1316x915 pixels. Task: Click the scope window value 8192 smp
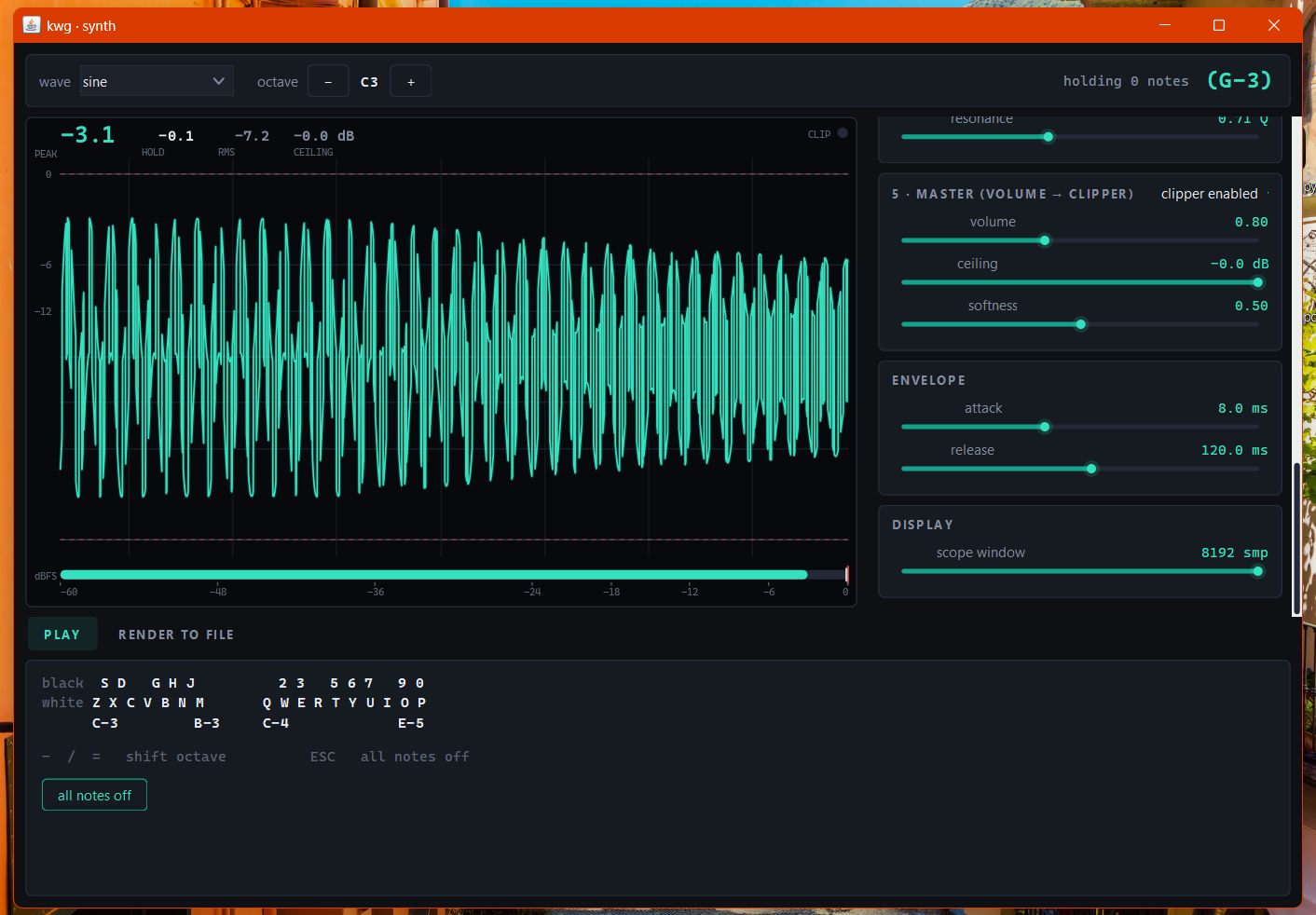point(1235,553)
